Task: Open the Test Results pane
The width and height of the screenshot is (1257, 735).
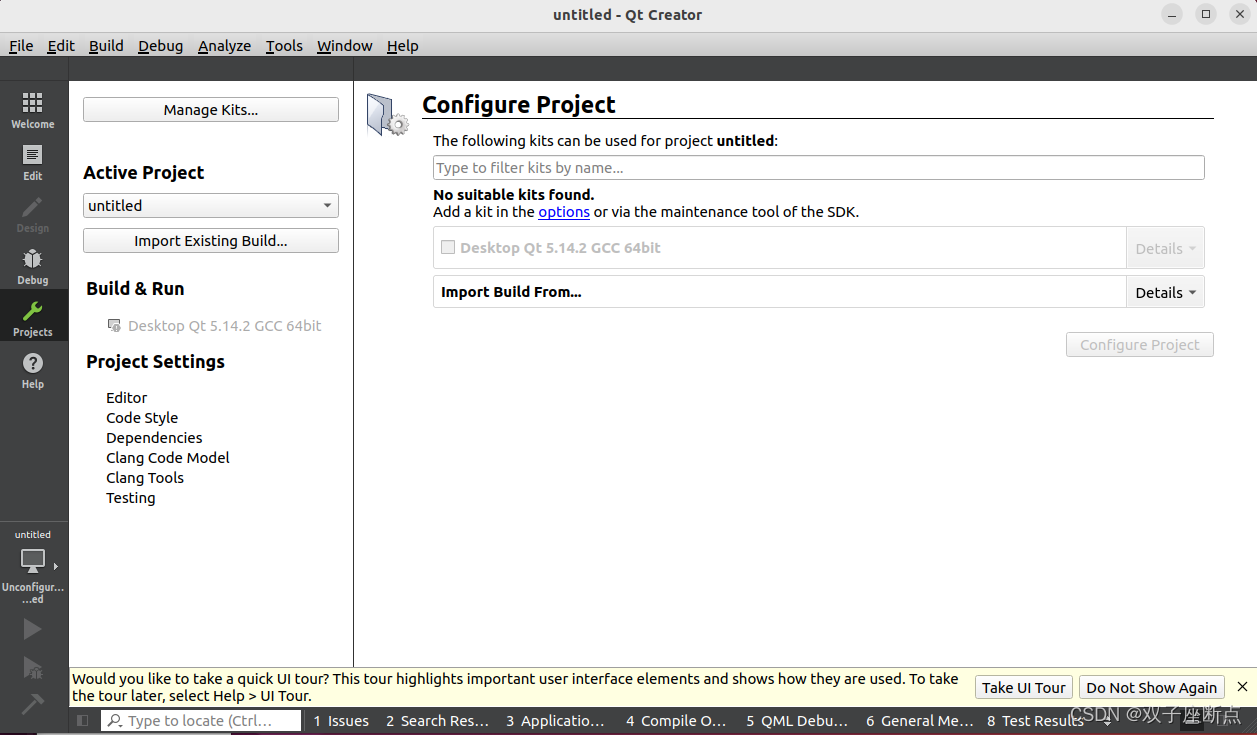Action: pyautogui.click(x=1036, y=721)
